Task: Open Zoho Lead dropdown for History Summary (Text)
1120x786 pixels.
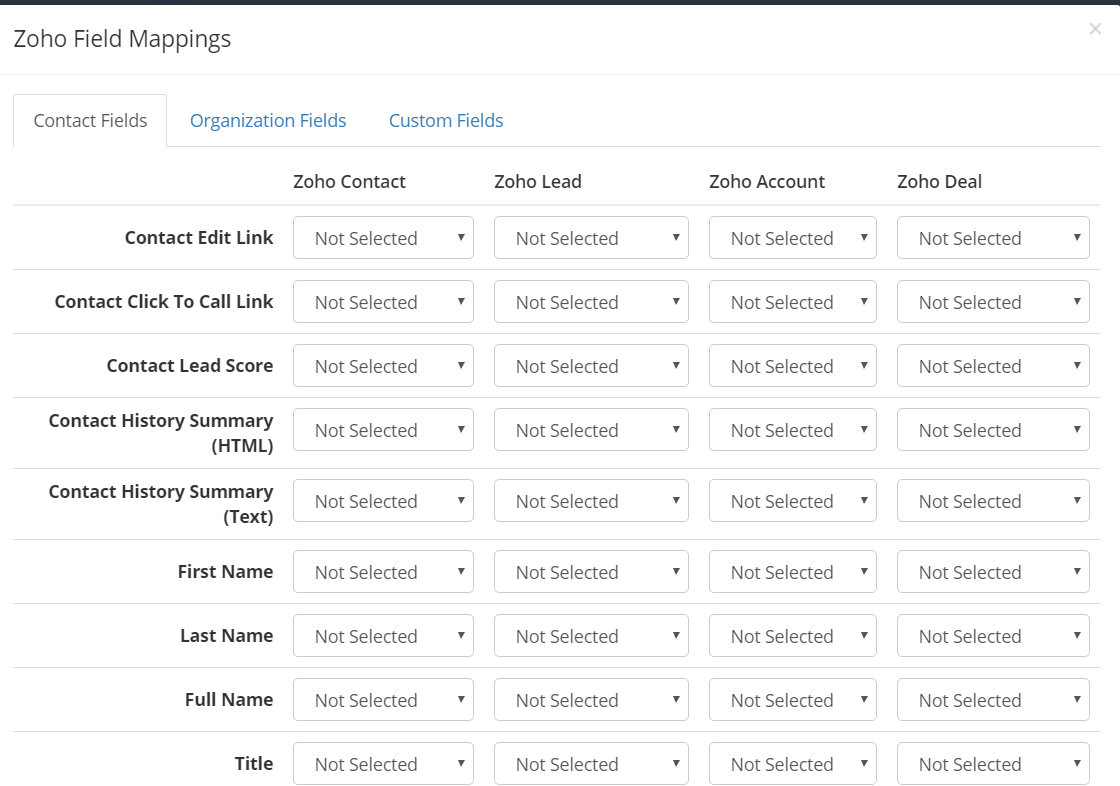Action: (591, 501)
